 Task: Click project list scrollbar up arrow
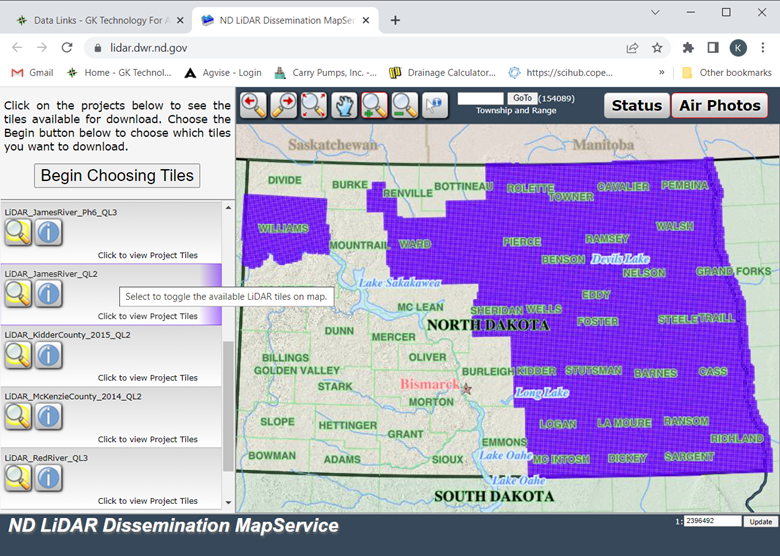(228, 207)
